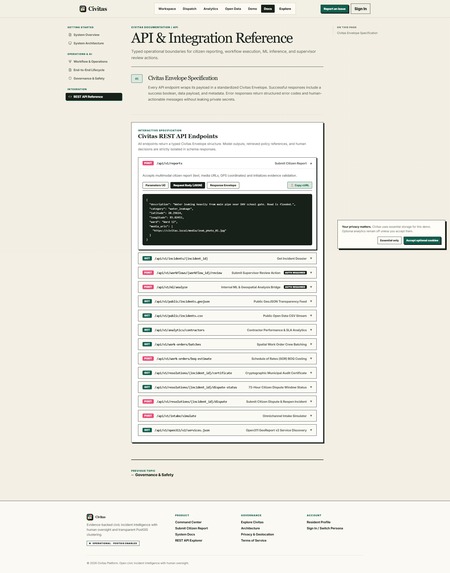Open the Explore Civitas footer link

[252, 522]
